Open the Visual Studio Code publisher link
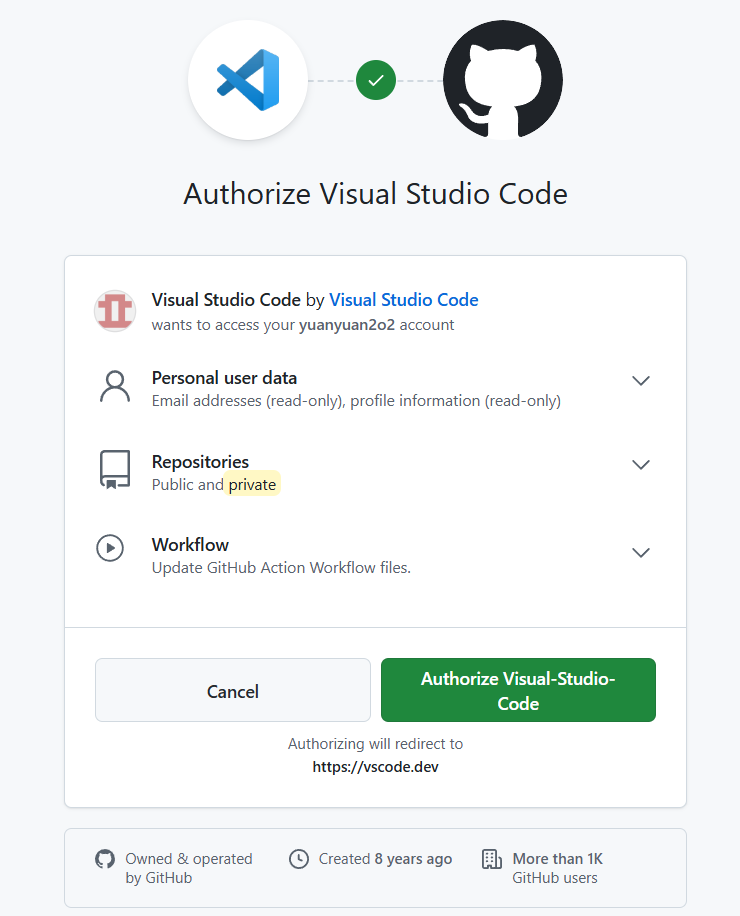The image size is (740, 916). [x=403, y=299]
